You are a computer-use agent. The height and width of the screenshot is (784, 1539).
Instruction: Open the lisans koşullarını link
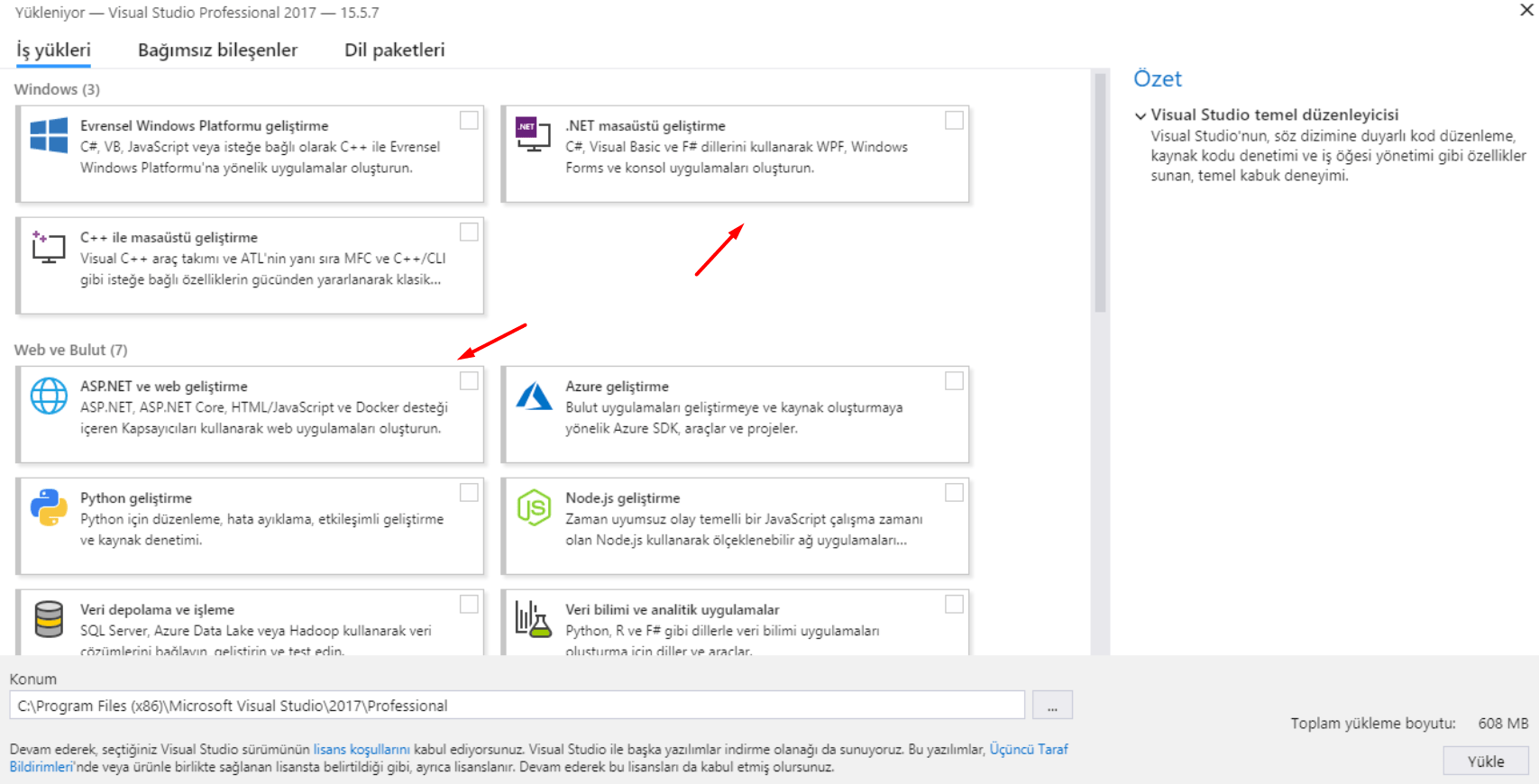[362, 750]
